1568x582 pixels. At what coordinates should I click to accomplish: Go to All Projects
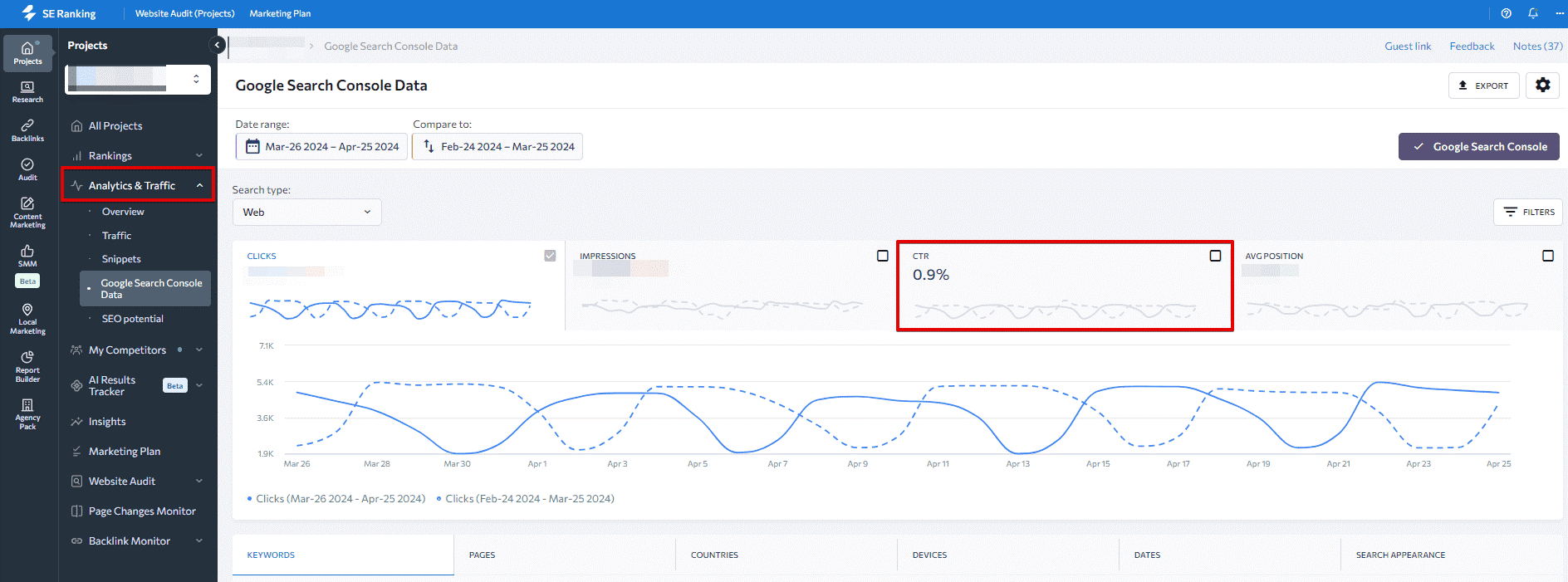(115, 125)
